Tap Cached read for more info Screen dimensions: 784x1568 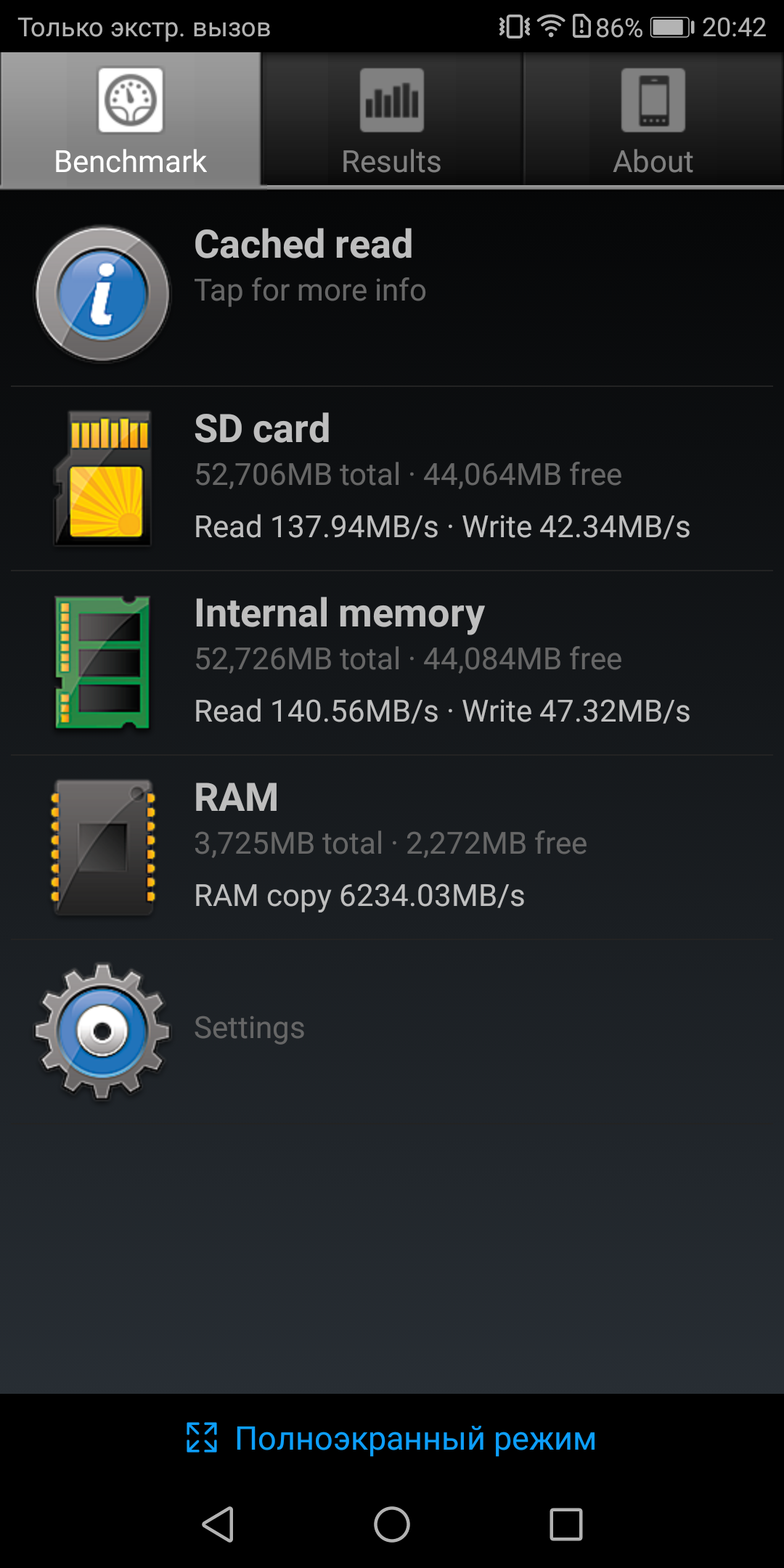392,294
